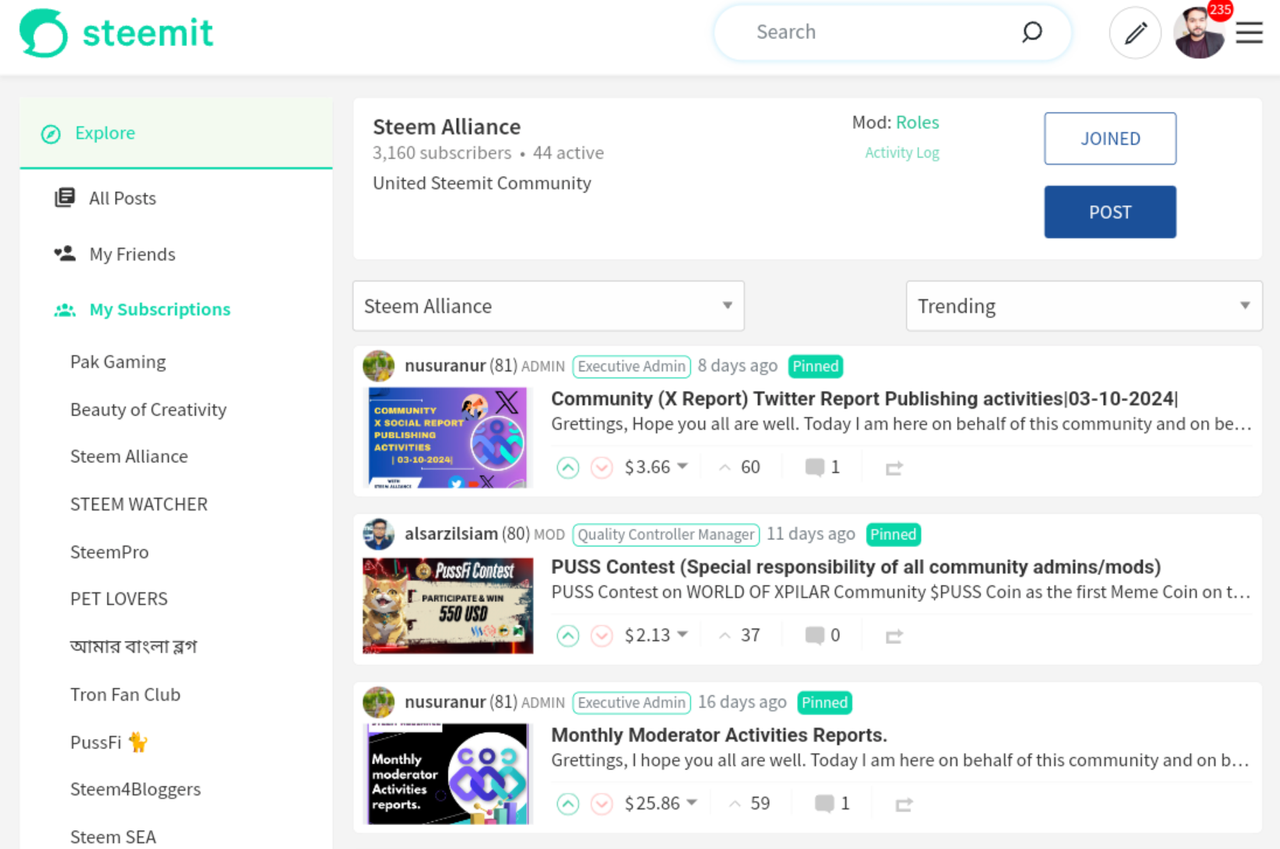Viewport: 1280px width, 849px height.
Task: Open the user profile avatar
Action: [1199, 33]
